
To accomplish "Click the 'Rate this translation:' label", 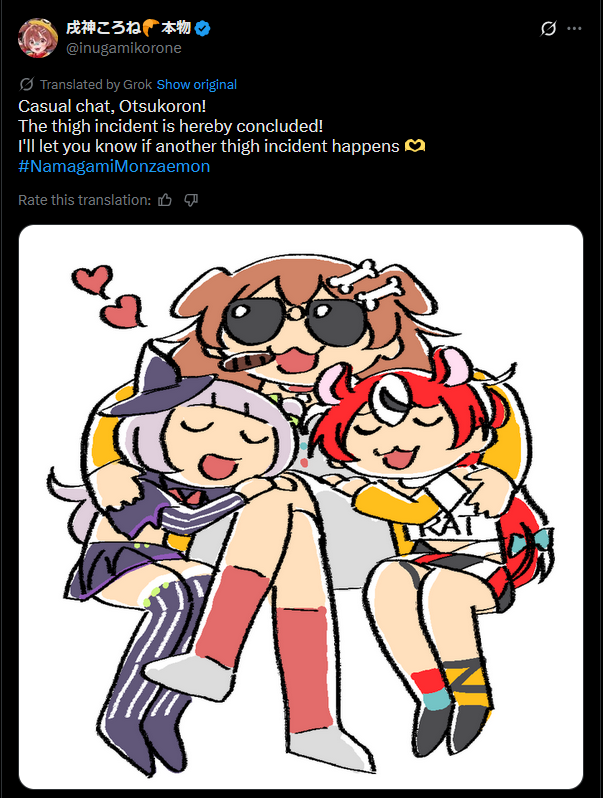I will click(84, 200).
